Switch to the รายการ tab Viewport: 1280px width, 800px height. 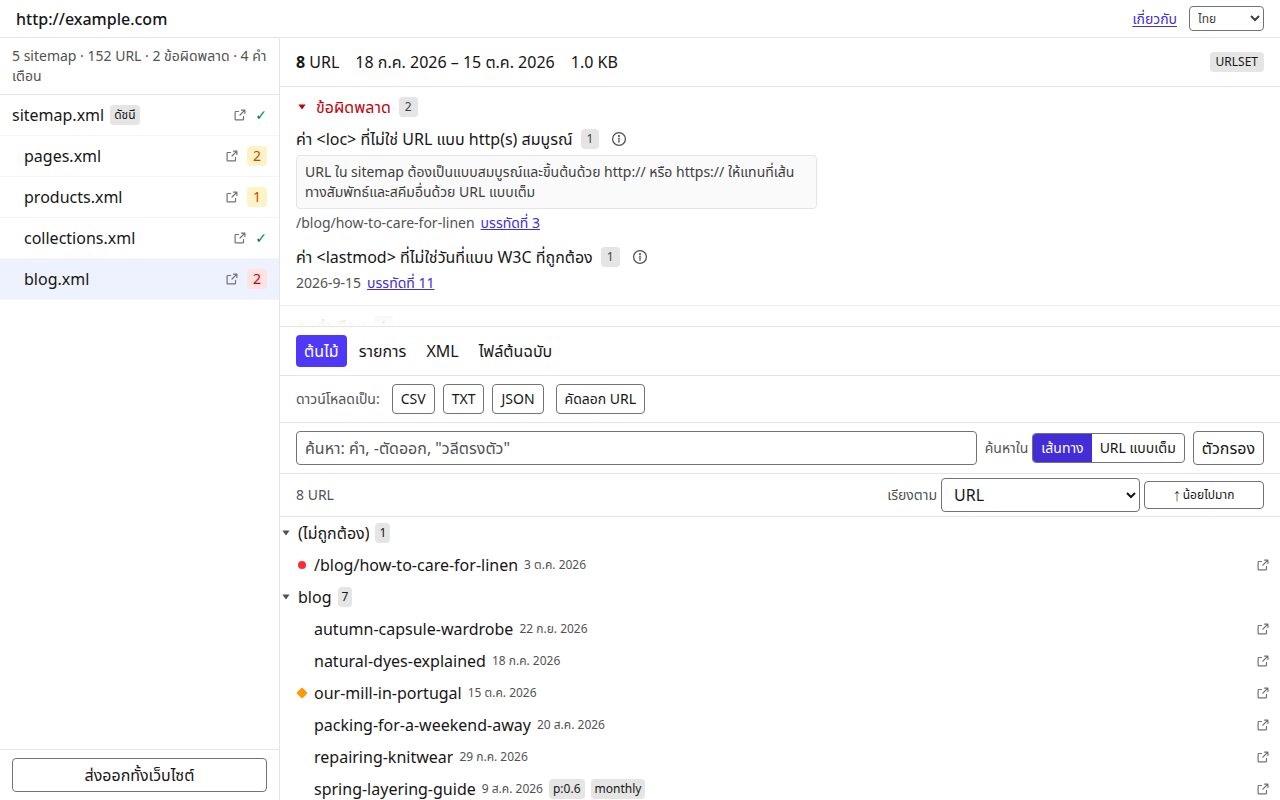coord(382,351)
